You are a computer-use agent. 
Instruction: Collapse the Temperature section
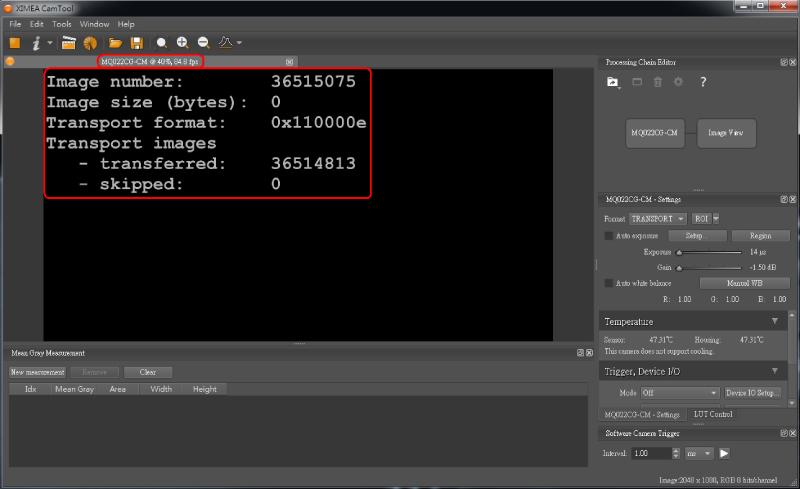pos(775,321)
